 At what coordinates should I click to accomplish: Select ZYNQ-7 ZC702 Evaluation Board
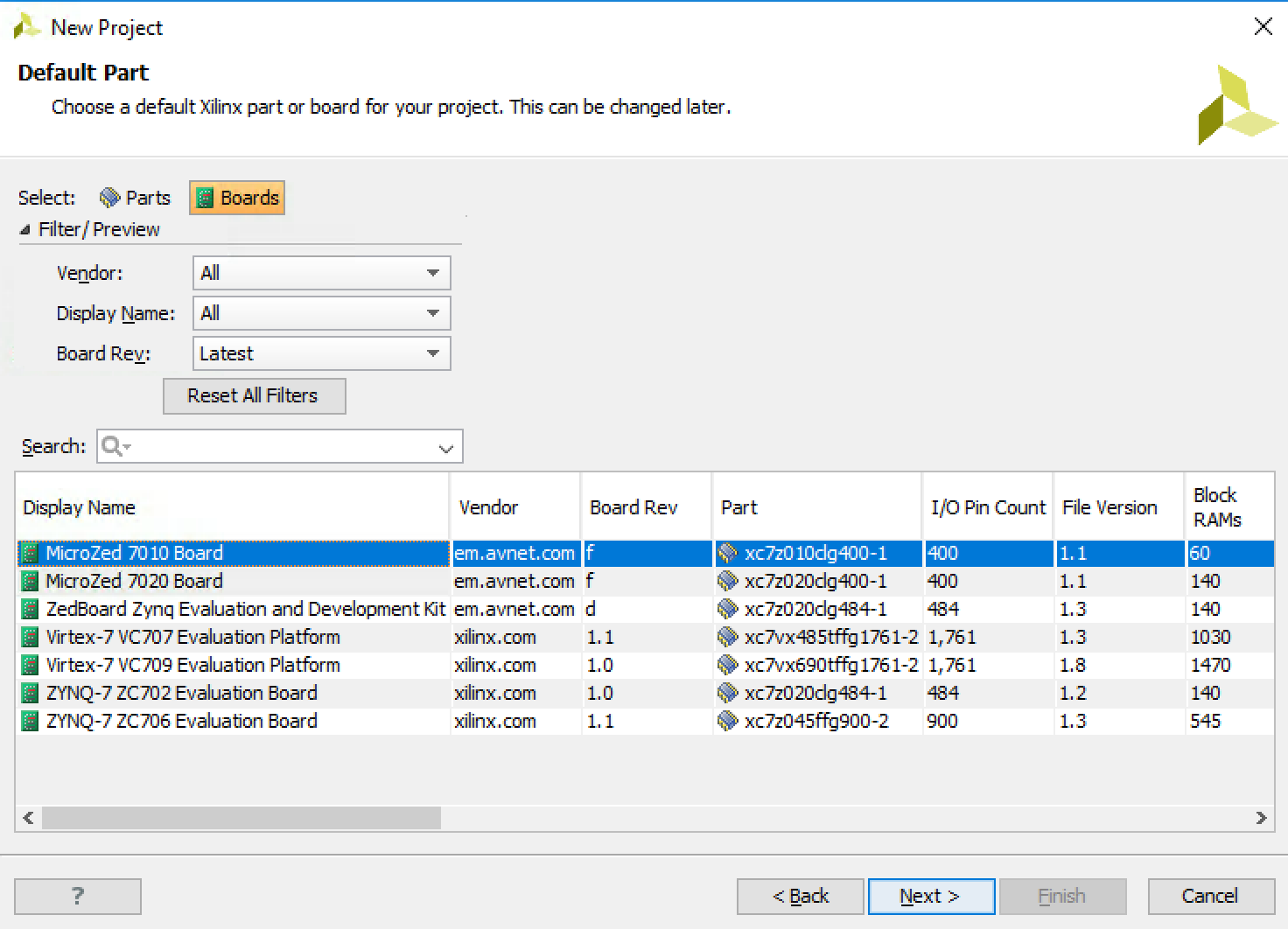645,693
